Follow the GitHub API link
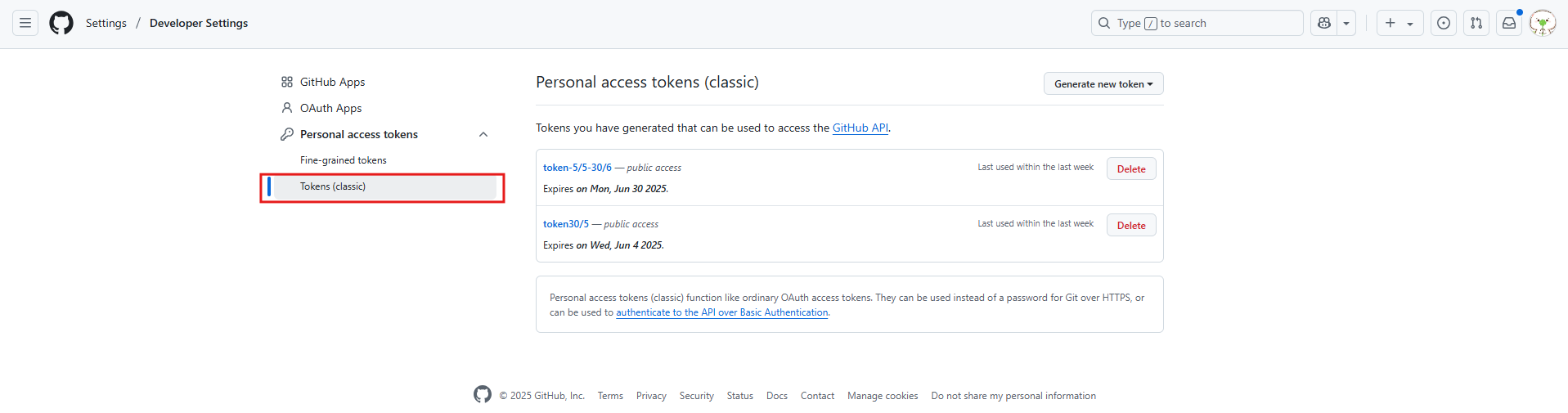This screenshot has width=1568, height=413. click(860, 128)
